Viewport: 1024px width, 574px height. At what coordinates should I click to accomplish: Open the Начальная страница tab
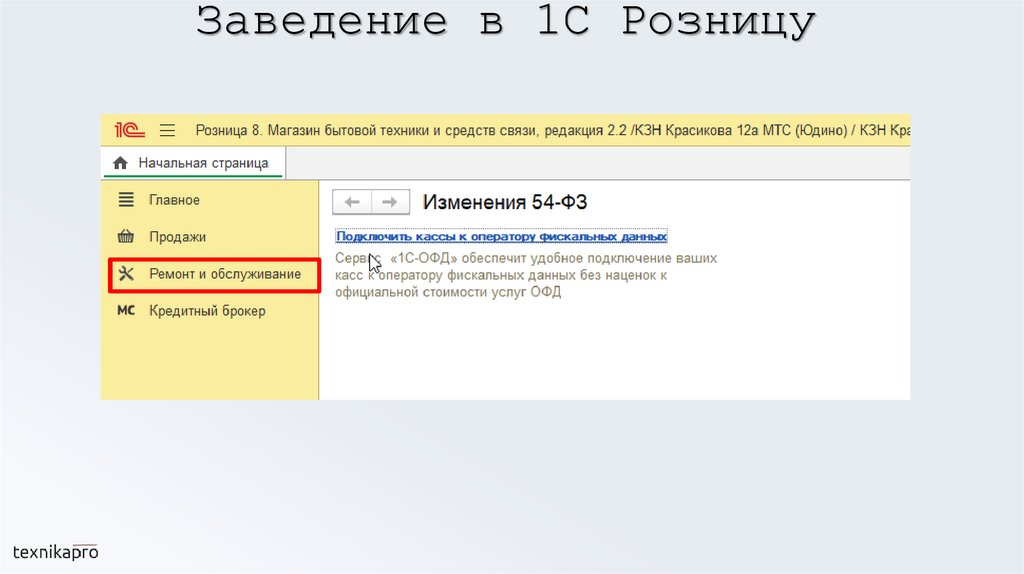(193, 163)
